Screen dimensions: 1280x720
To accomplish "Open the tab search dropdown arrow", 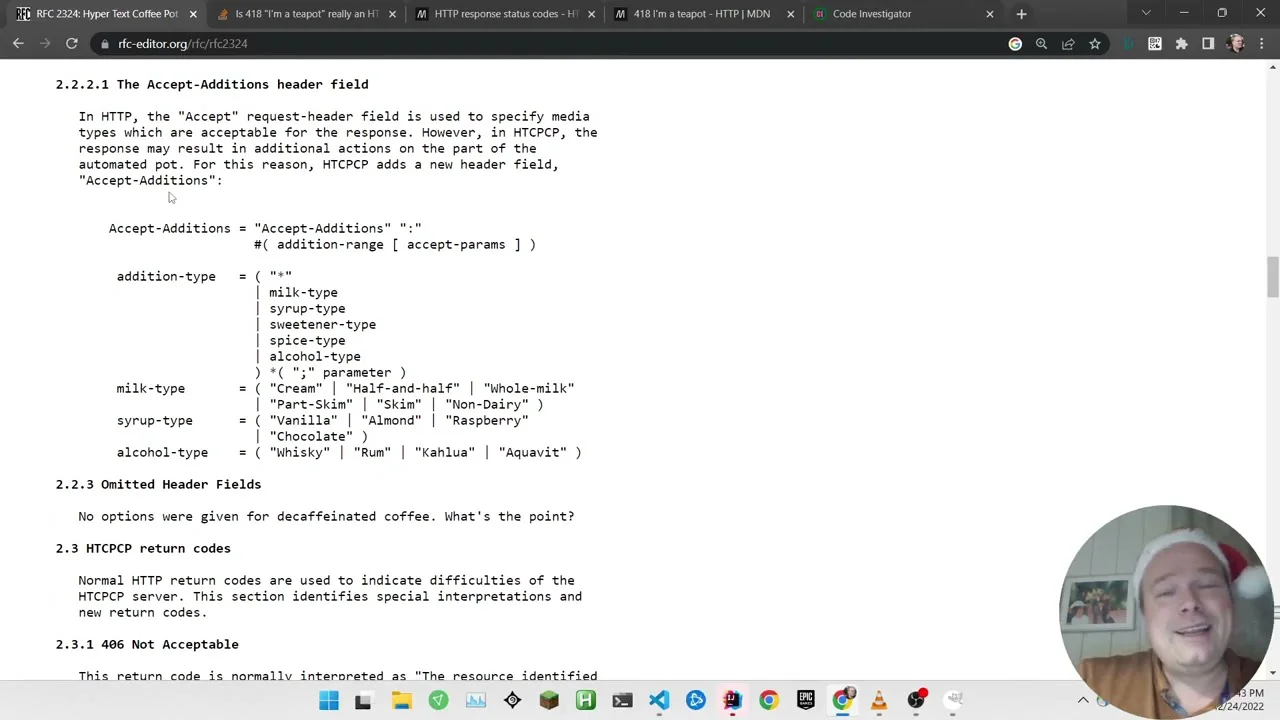I will point(1146,14).
